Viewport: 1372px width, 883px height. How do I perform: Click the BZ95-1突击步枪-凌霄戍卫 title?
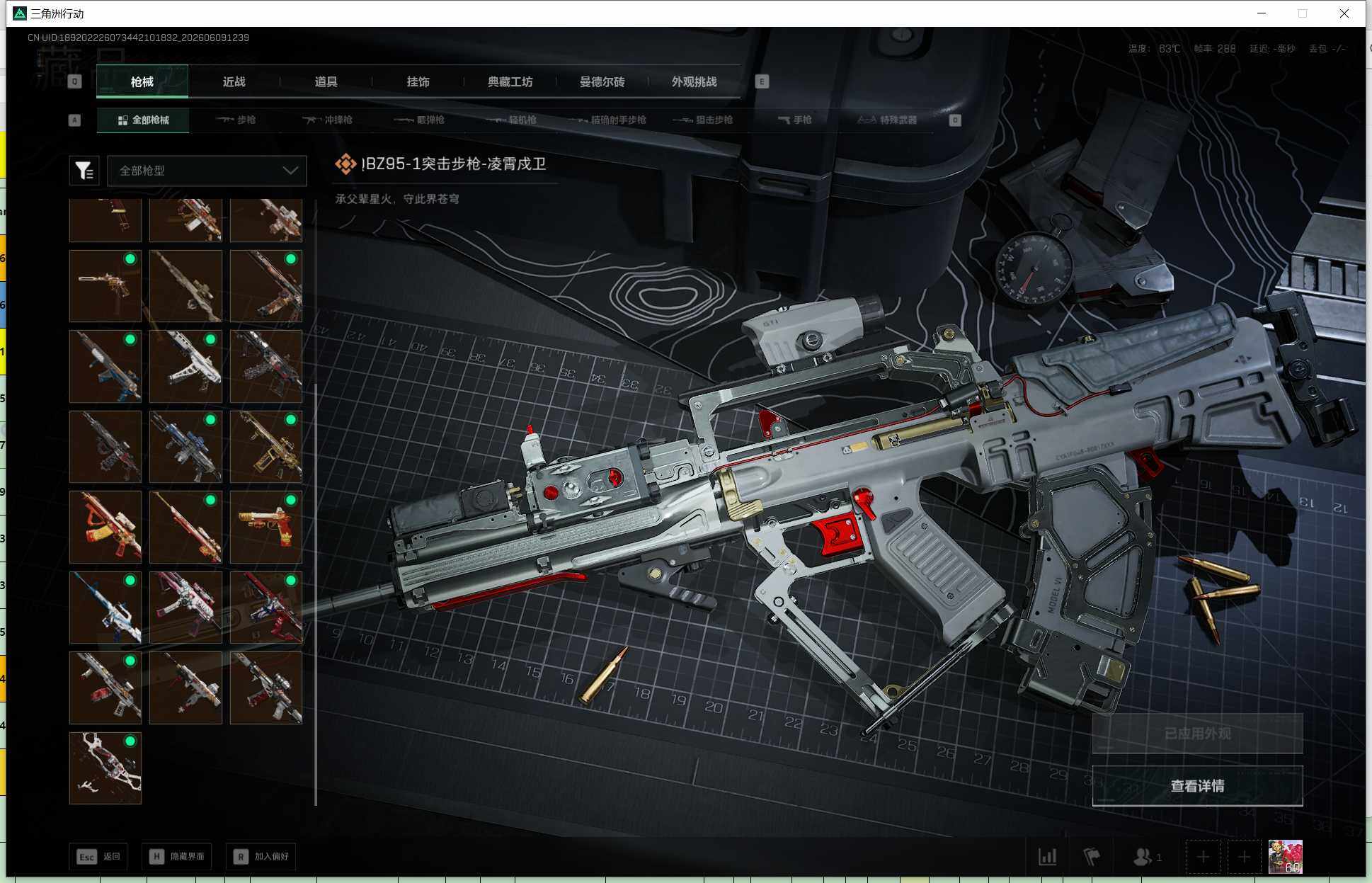454,164
